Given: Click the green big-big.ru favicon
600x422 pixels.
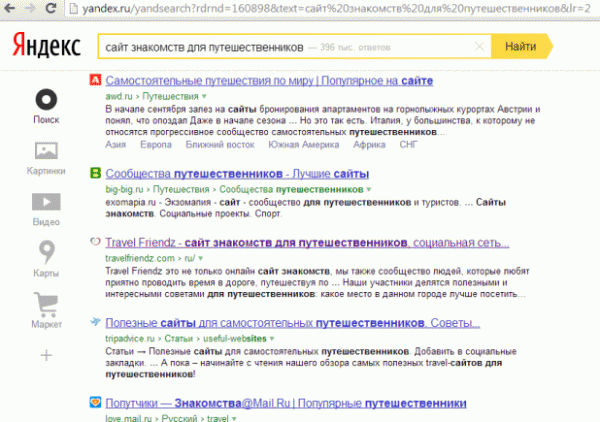Looking at the screenshot, I should pos(94,171).
